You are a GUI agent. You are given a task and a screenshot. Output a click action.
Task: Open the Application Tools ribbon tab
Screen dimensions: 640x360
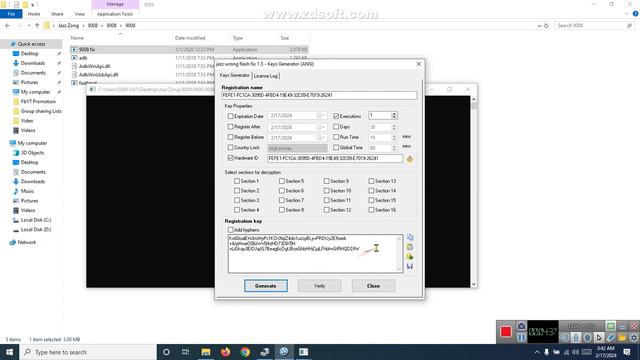point(115,14)
